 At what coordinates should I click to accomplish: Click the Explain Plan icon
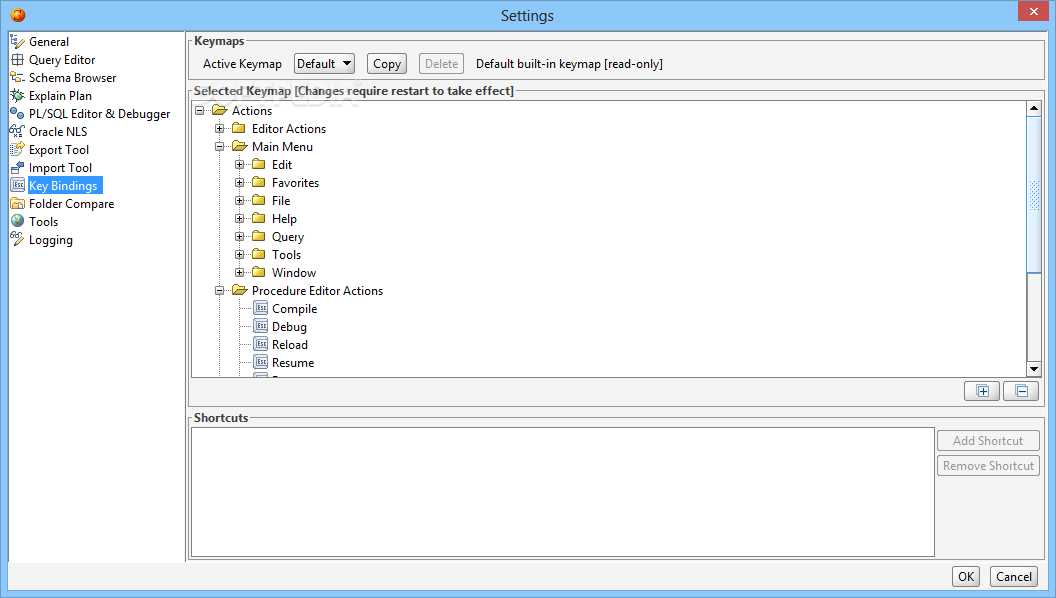click(18, 96)
